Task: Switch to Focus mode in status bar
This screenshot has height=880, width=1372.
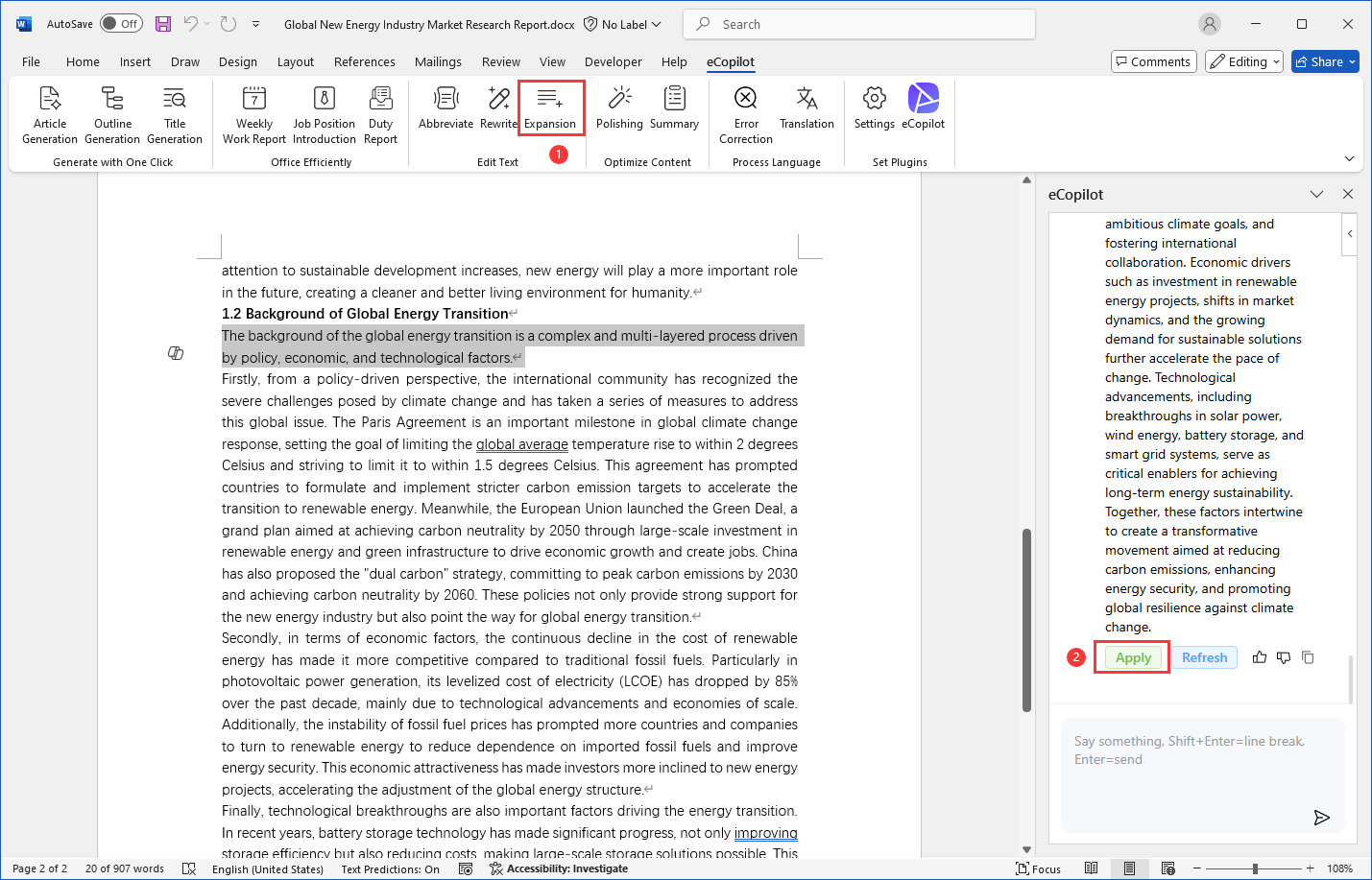Action: [x=1038, y=868]
